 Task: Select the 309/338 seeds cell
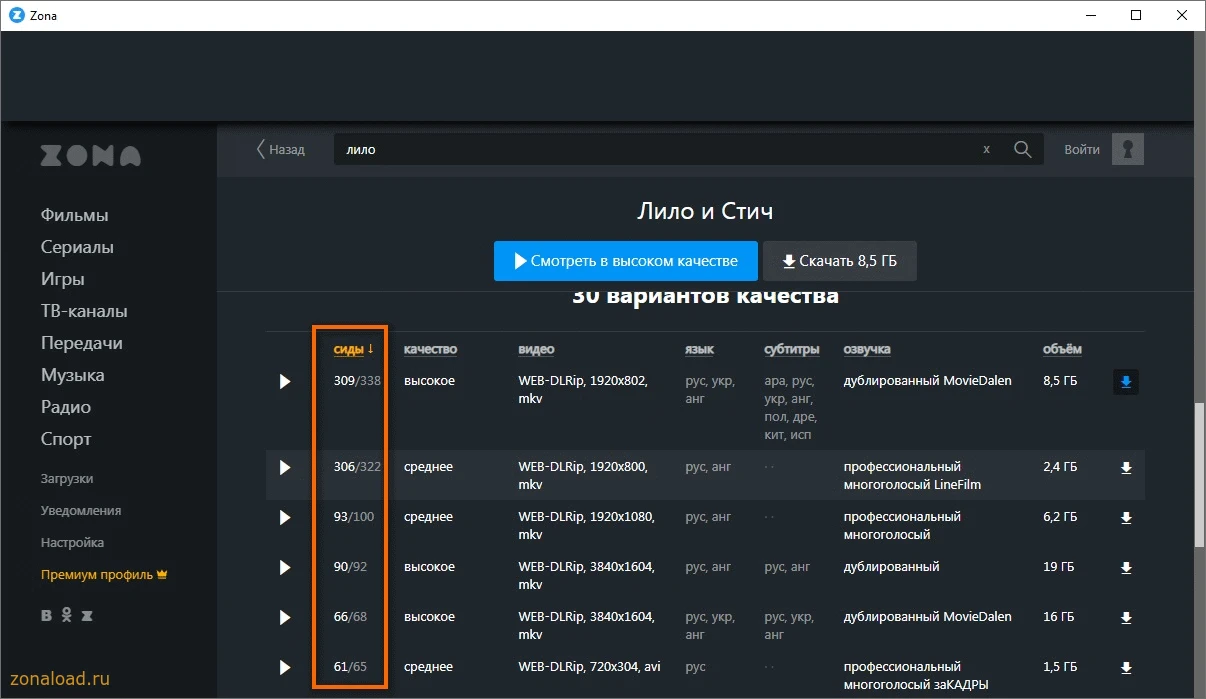pyautogui.click(x=357, y=381)
